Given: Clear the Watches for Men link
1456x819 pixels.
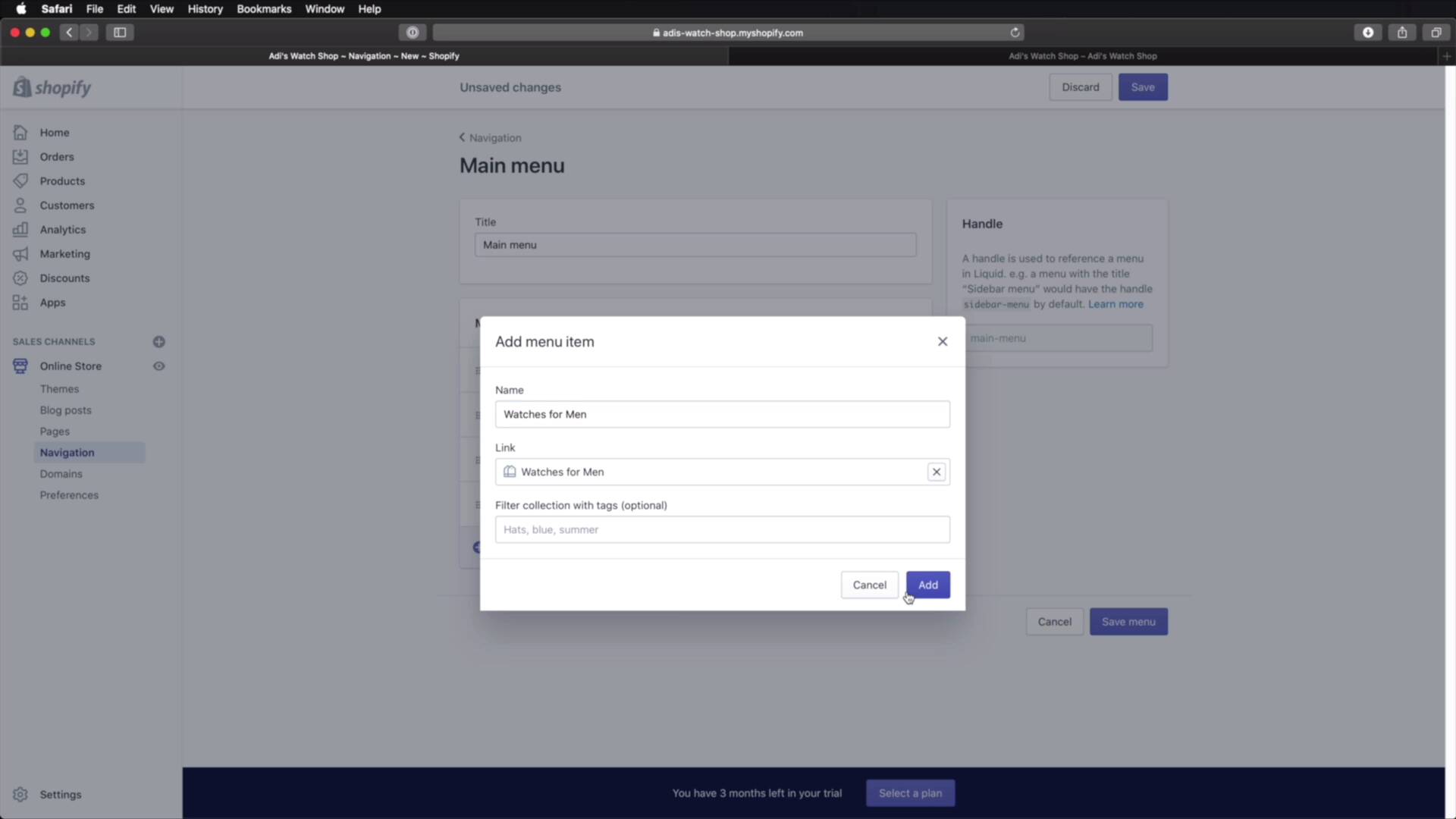Looking at the screenshot, I should (x=936, y=472).
